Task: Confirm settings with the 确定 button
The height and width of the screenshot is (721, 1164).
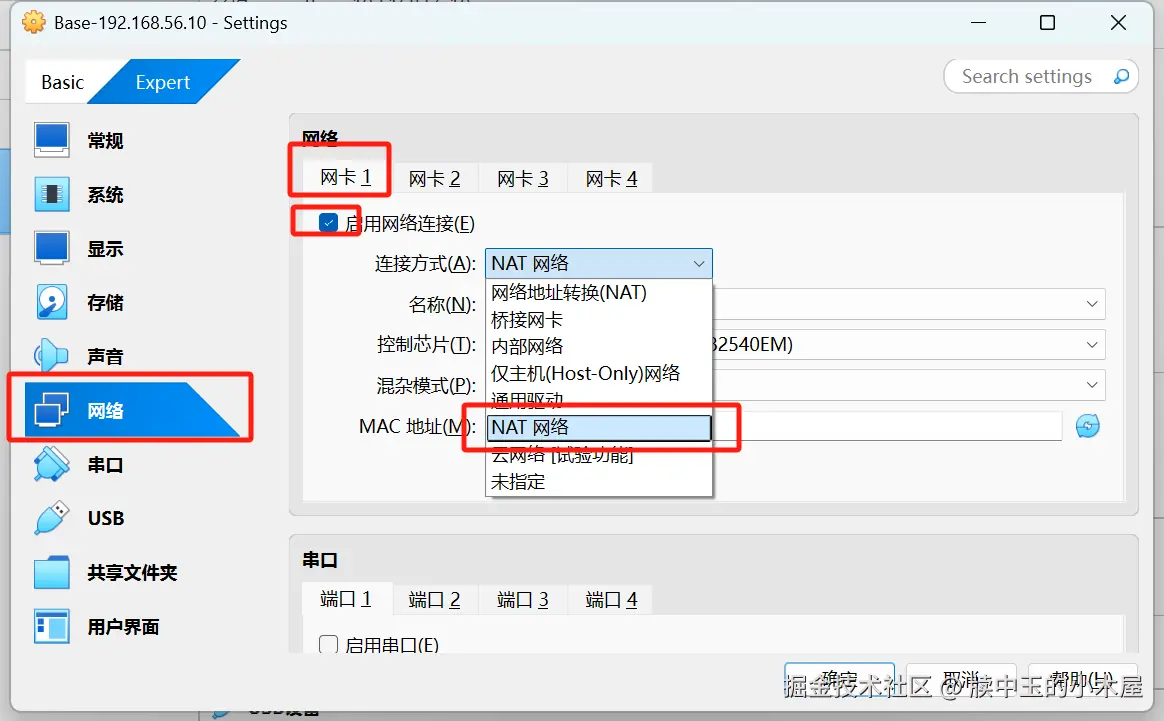Action: click(839, 677)
